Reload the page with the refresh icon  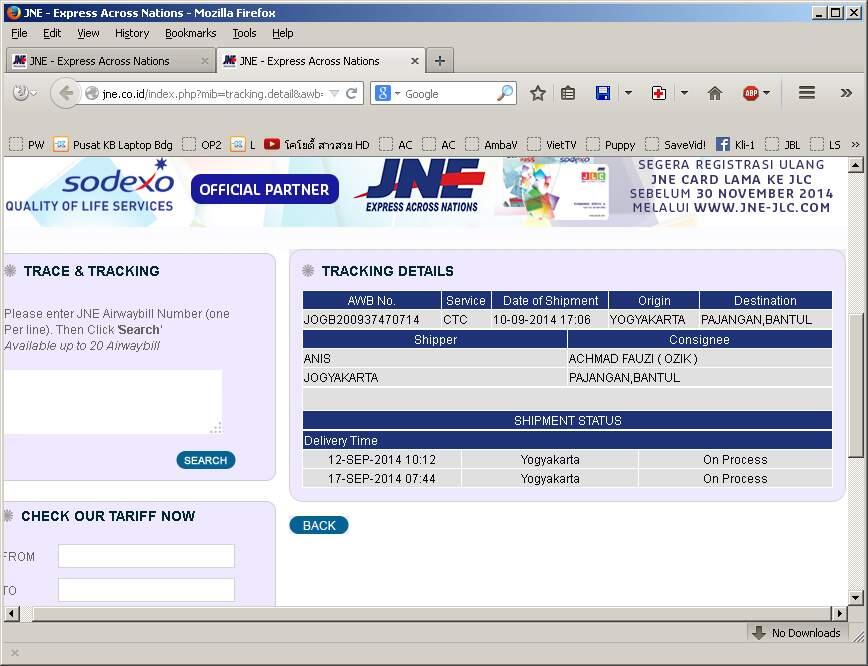[352, 94]
